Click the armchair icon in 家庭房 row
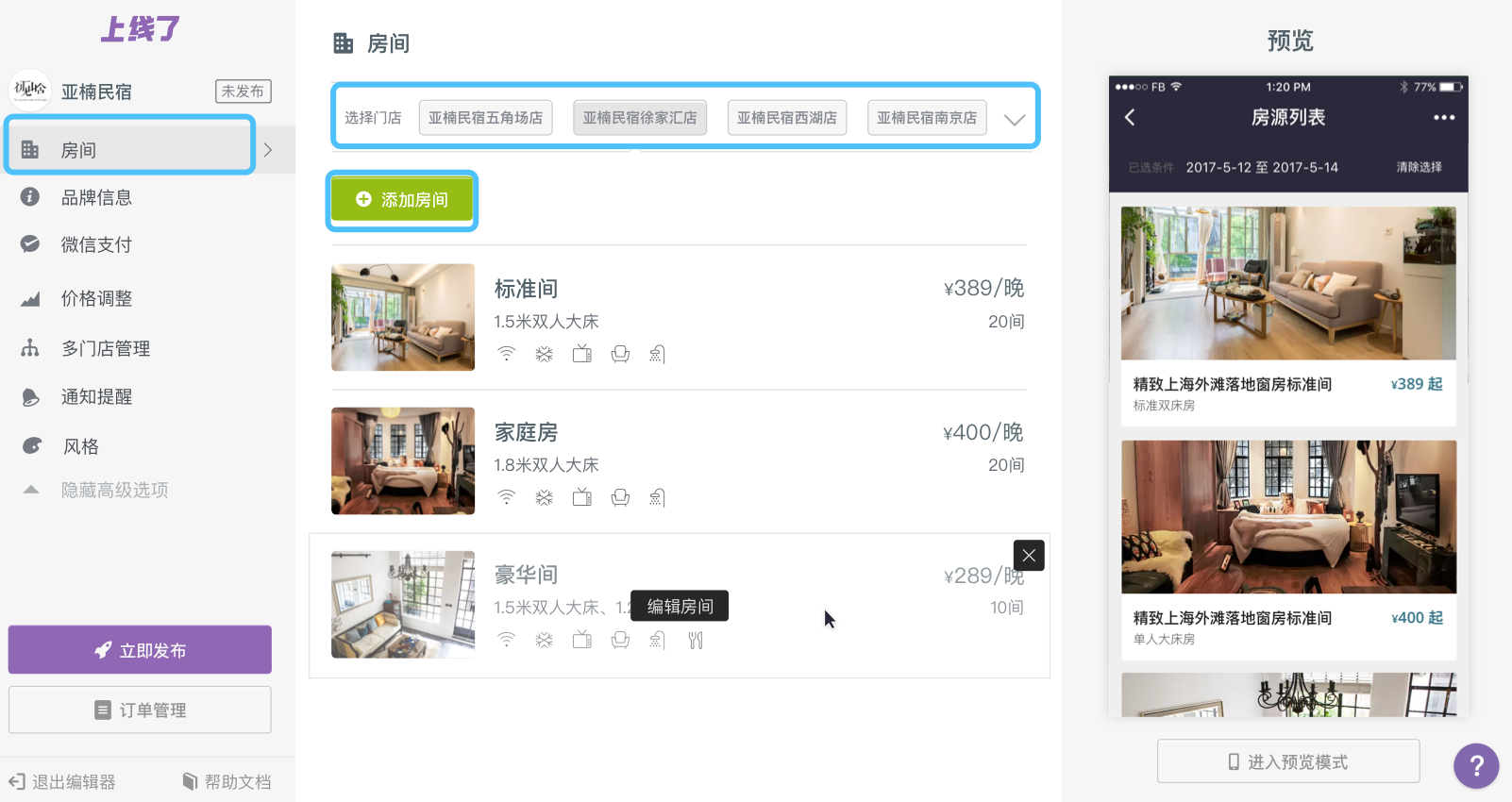Viewport: 1512px width, 802px height. pos(620,497)
